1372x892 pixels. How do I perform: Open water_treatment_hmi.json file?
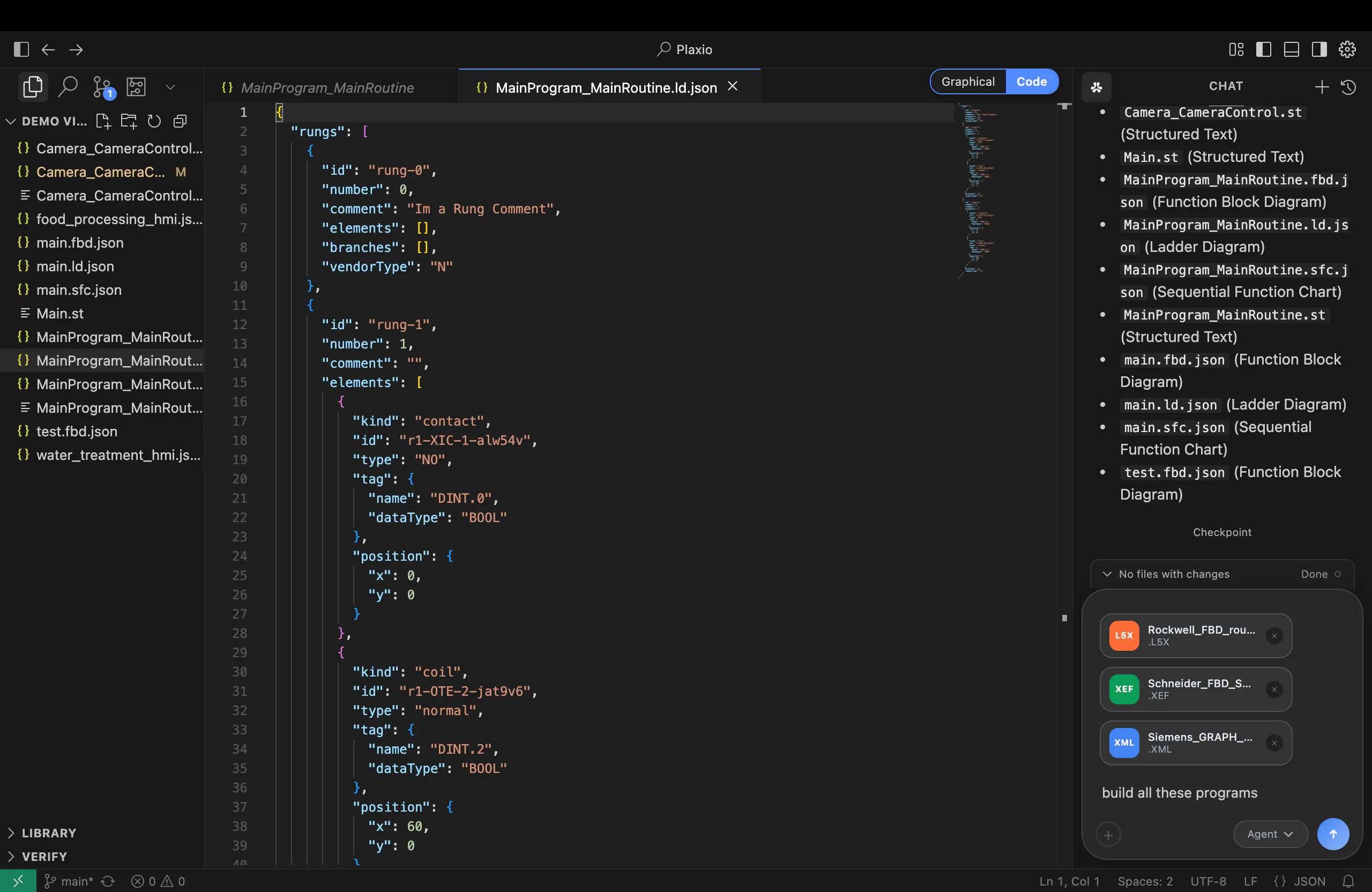click(x=101, y=455)
